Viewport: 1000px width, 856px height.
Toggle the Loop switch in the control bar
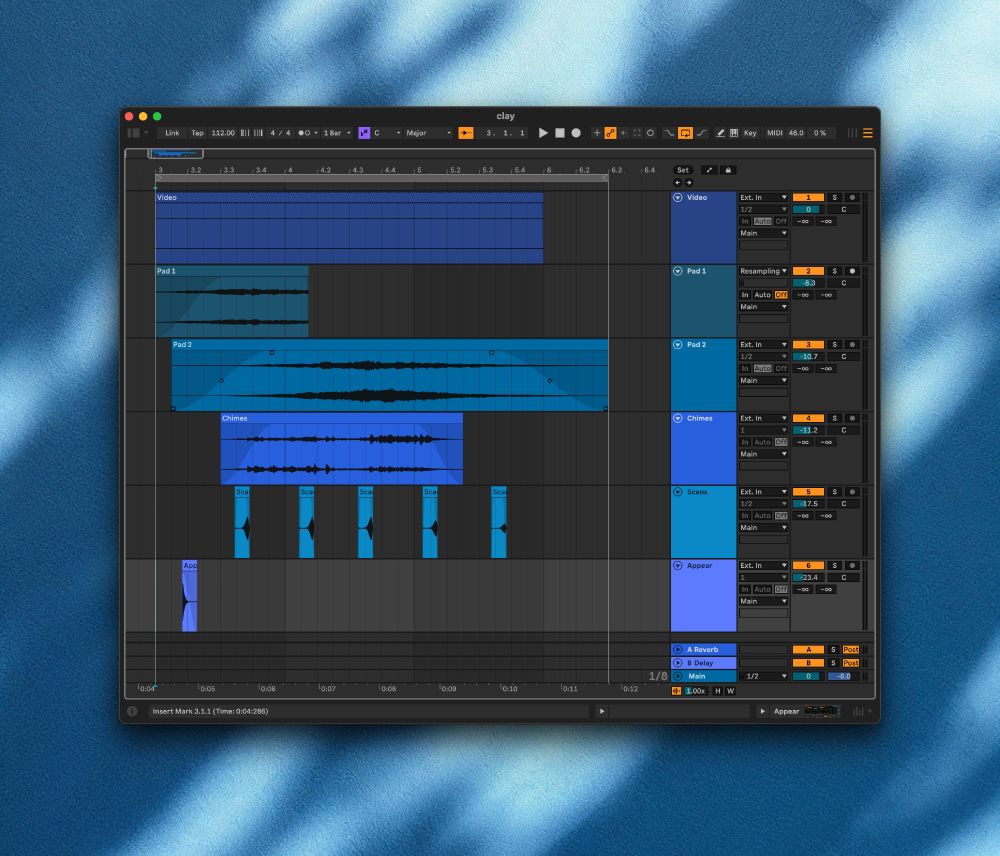(x=686, y=133)
